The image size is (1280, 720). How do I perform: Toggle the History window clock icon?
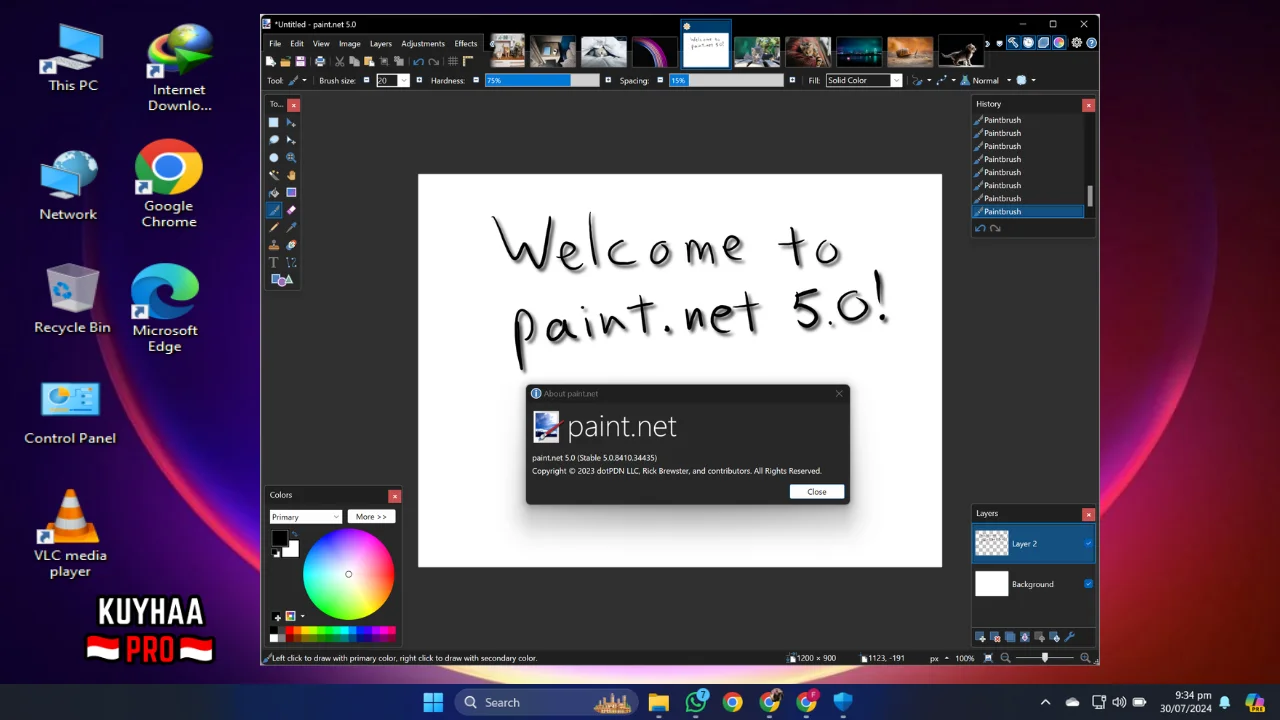click(1028, 43)
